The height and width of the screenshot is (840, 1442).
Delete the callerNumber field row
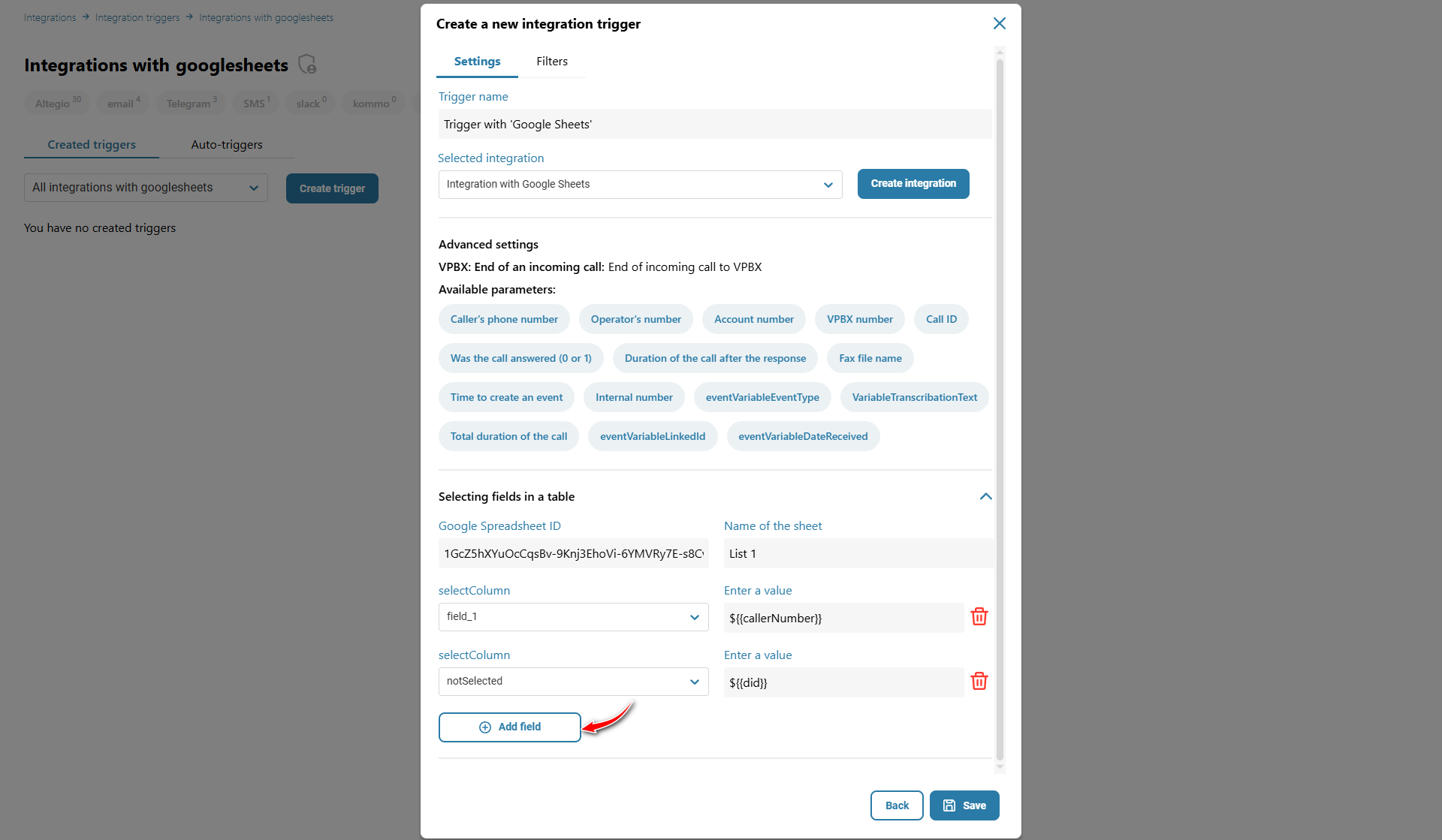pyautogui.click(x=979, y=617)
